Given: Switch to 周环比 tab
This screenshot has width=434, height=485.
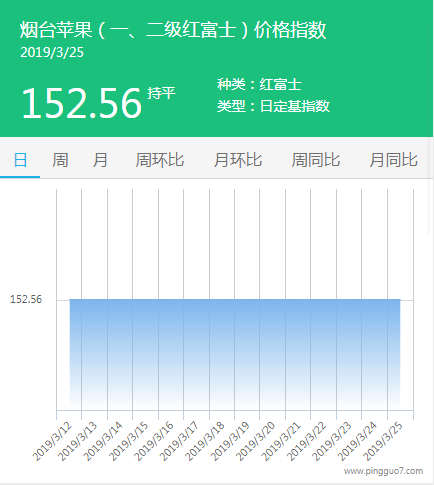Looking at the screenshot, I should pos(160,160).
